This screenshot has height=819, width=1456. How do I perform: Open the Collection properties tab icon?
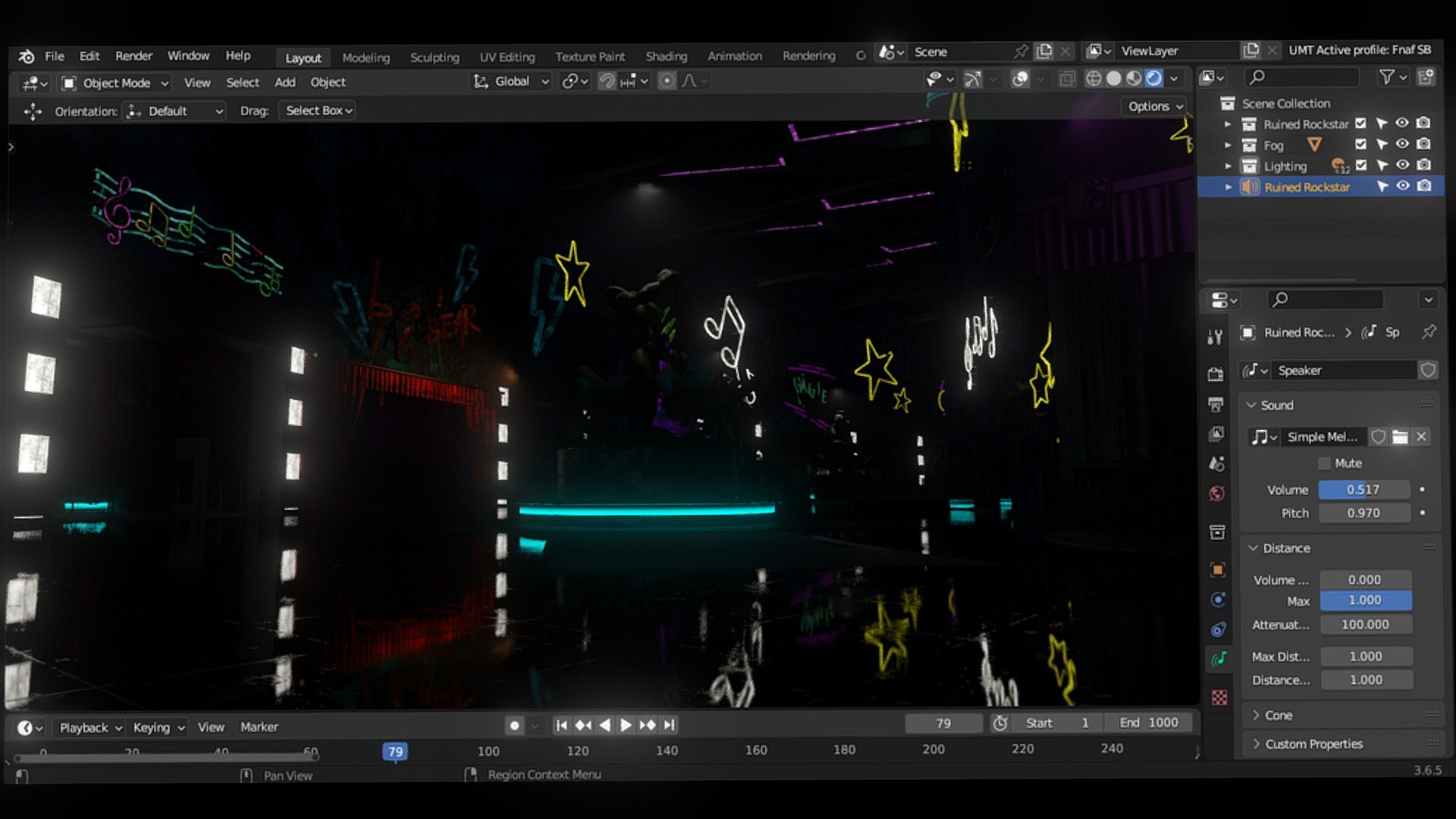pyautogui.click(x=1218, y=532)
